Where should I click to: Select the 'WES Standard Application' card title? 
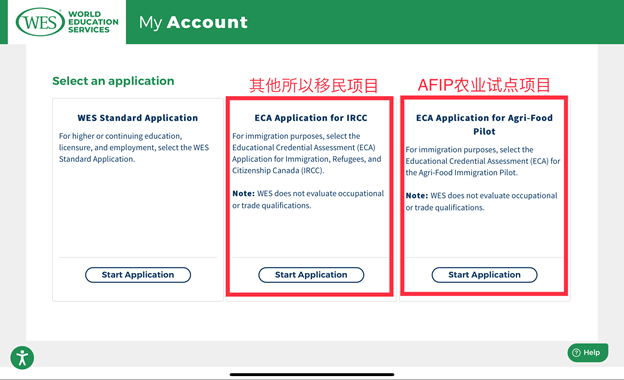pyautogui.click(x=138, y=118)
